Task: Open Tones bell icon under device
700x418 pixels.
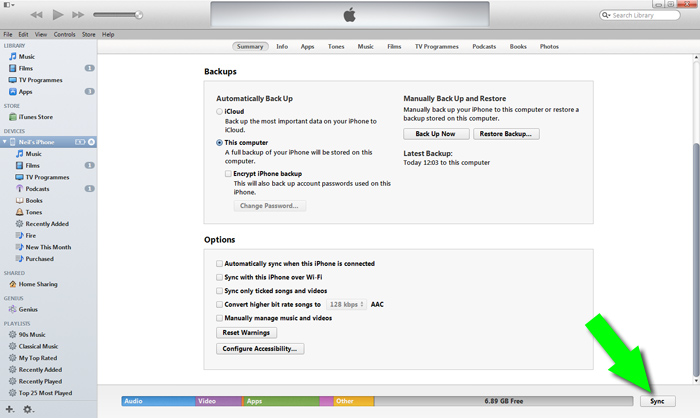Action: 20,212
